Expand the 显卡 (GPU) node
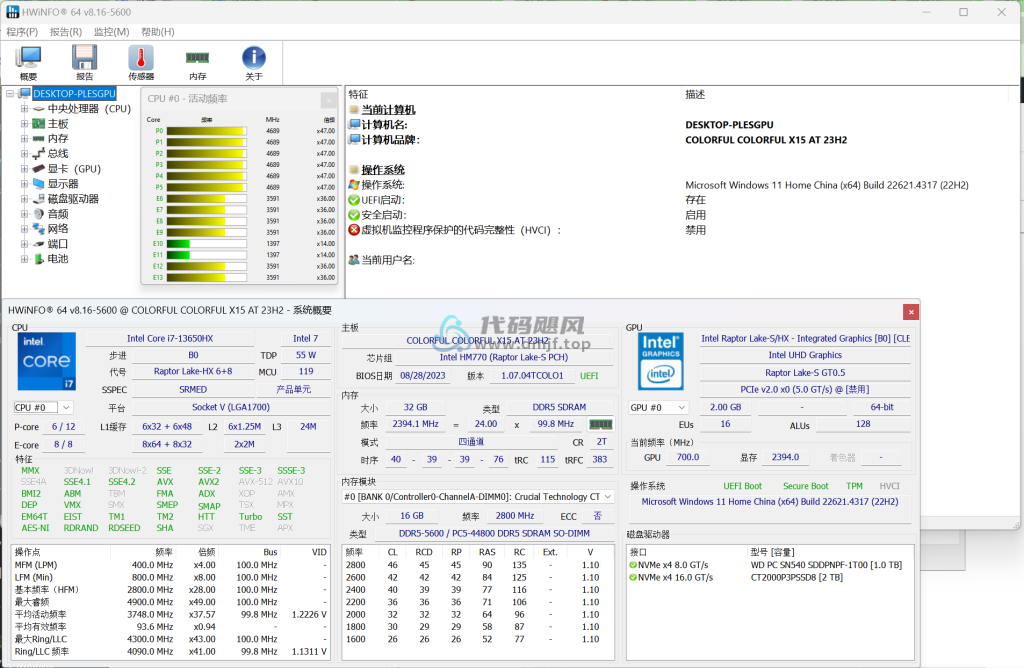The image size is (1024, 668). (x=24, y=168)
